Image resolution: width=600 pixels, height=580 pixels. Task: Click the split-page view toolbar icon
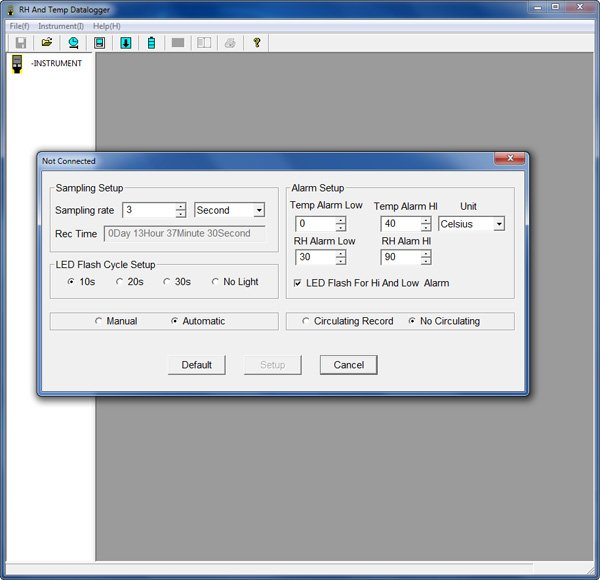(x=204, y=42)
